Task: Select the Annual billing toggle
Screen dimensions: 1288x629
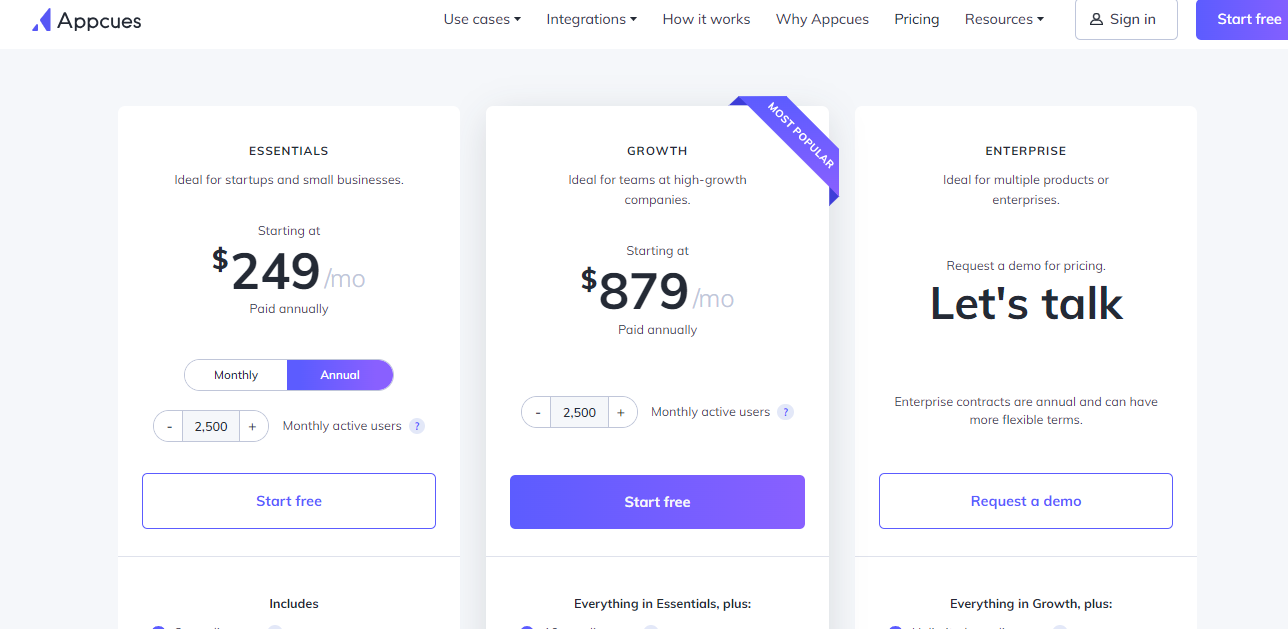Action: click(x=340, y=374)
